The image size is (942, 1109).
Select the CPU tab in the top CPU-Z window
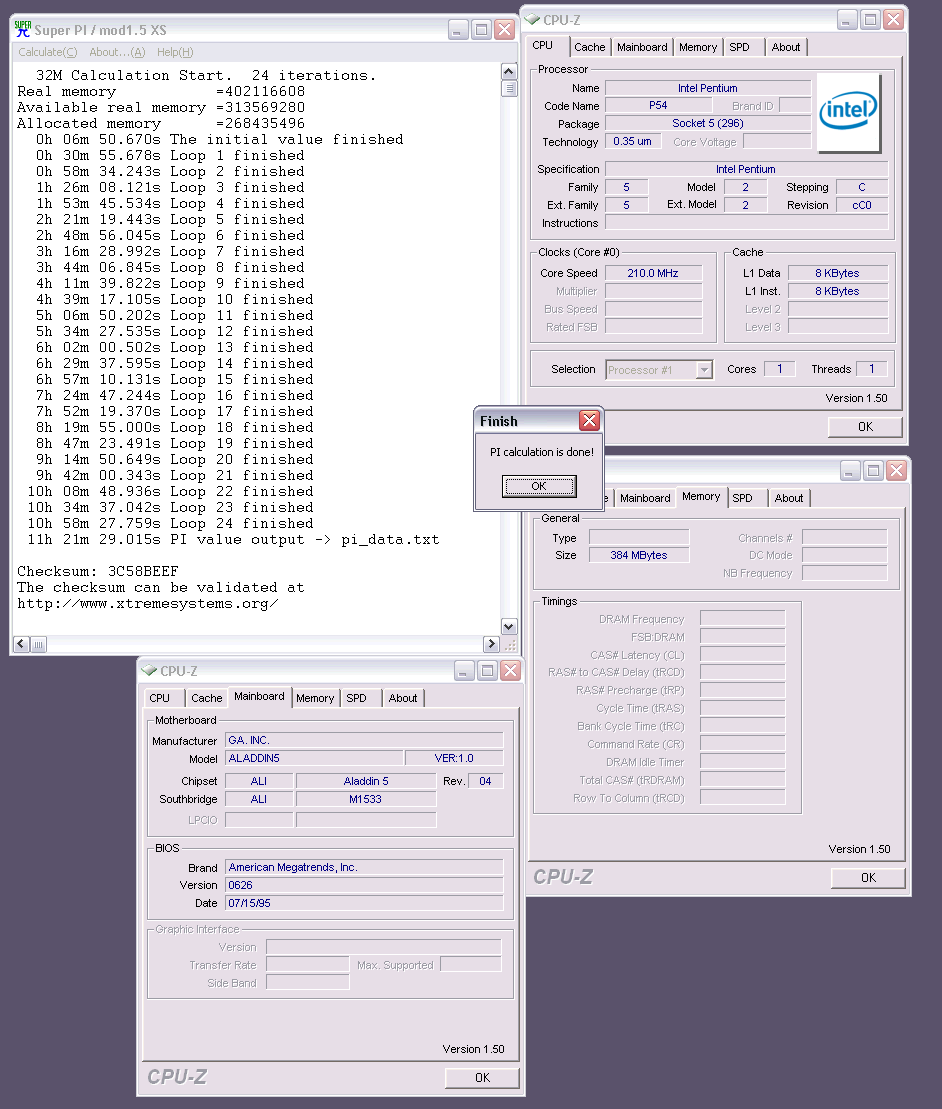click(x=542, y=45)
